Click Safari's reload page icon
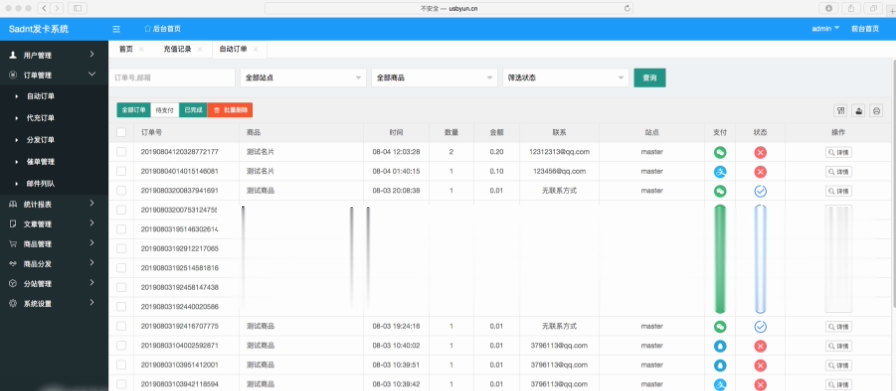896x391 pixels. click(x=627, y=9)
